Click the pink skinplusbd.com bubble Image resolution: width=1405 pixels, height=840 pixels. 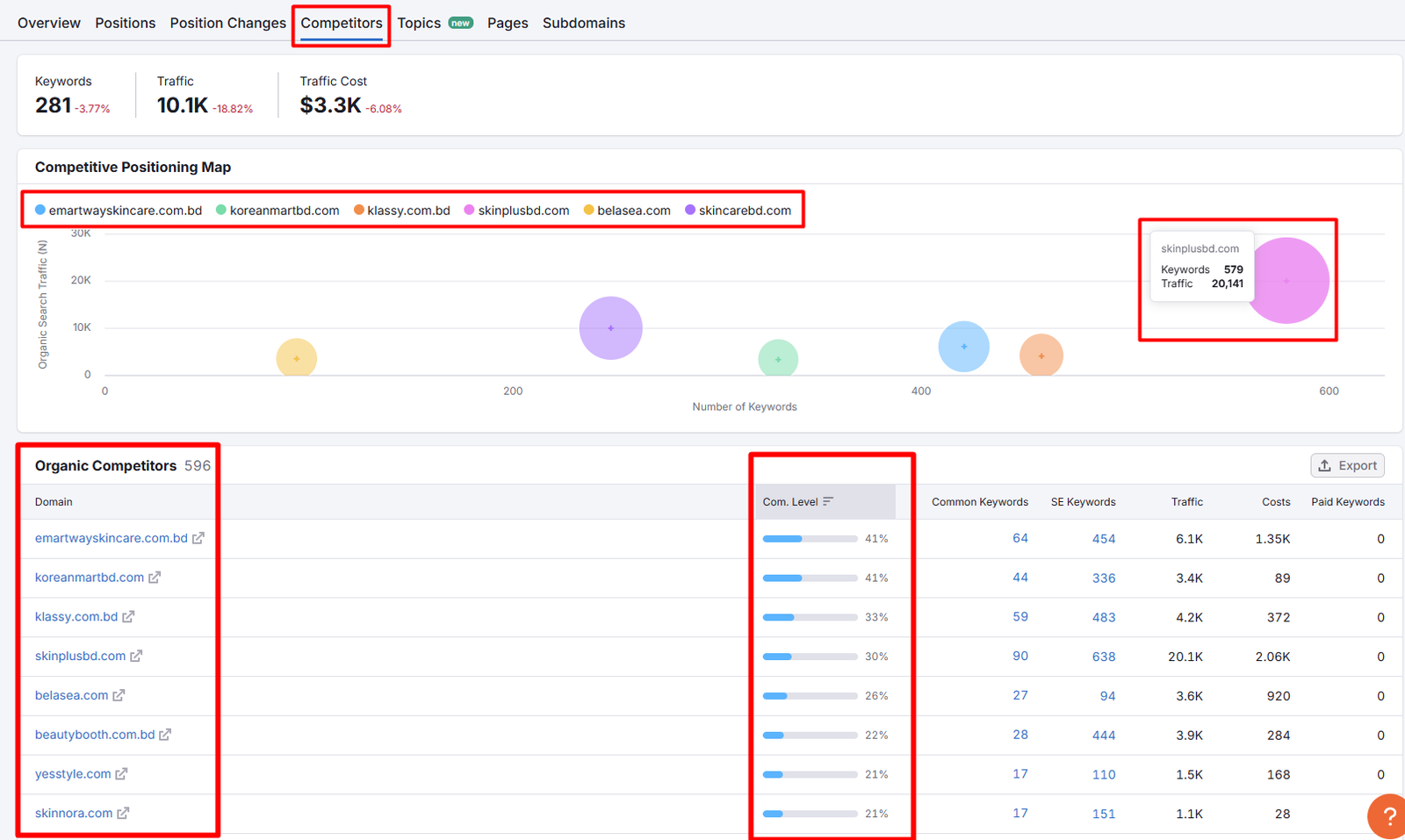click(1287, 281)
